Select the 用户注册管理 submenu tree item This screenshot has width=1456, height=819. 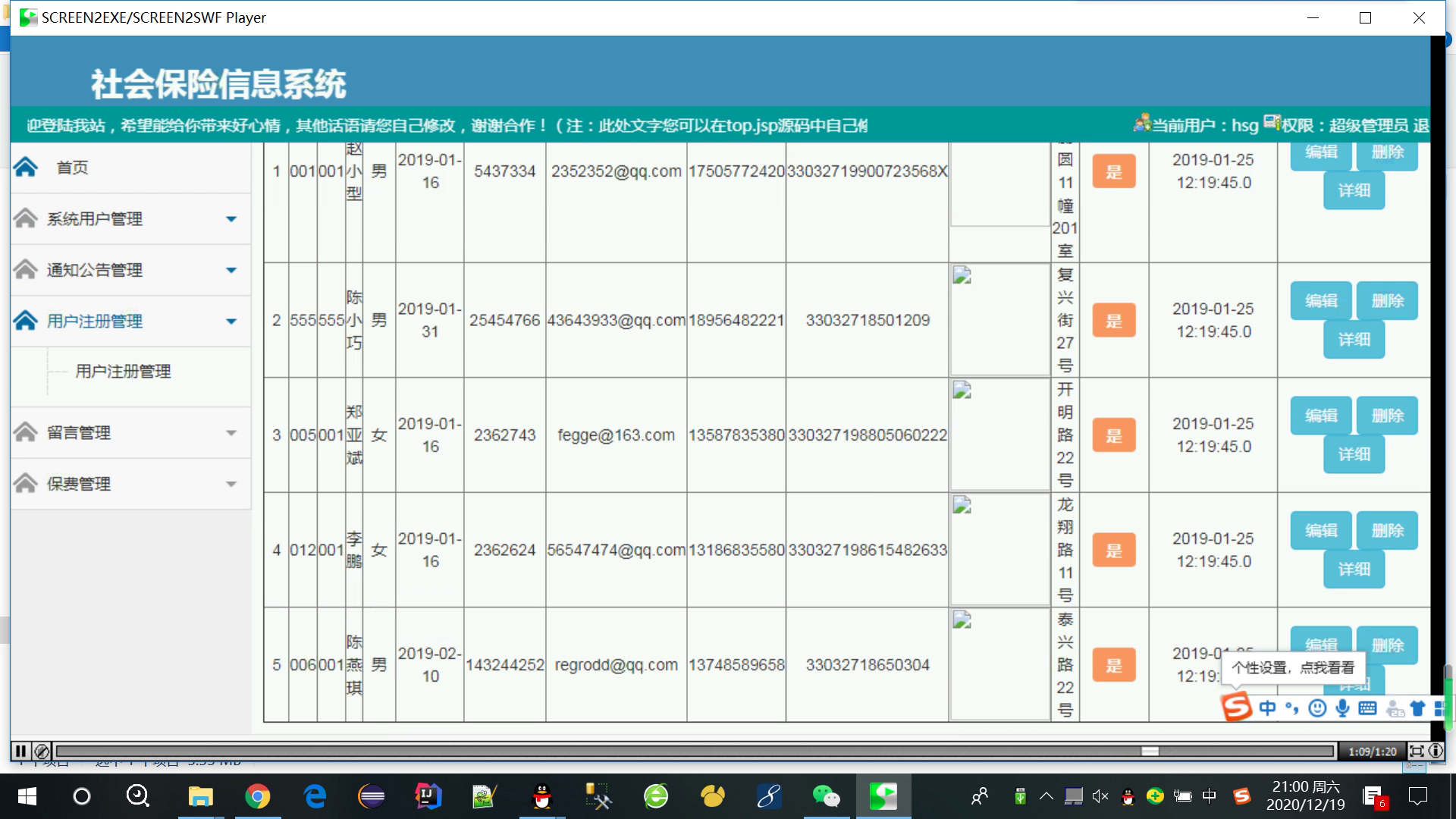coord(123,371)
